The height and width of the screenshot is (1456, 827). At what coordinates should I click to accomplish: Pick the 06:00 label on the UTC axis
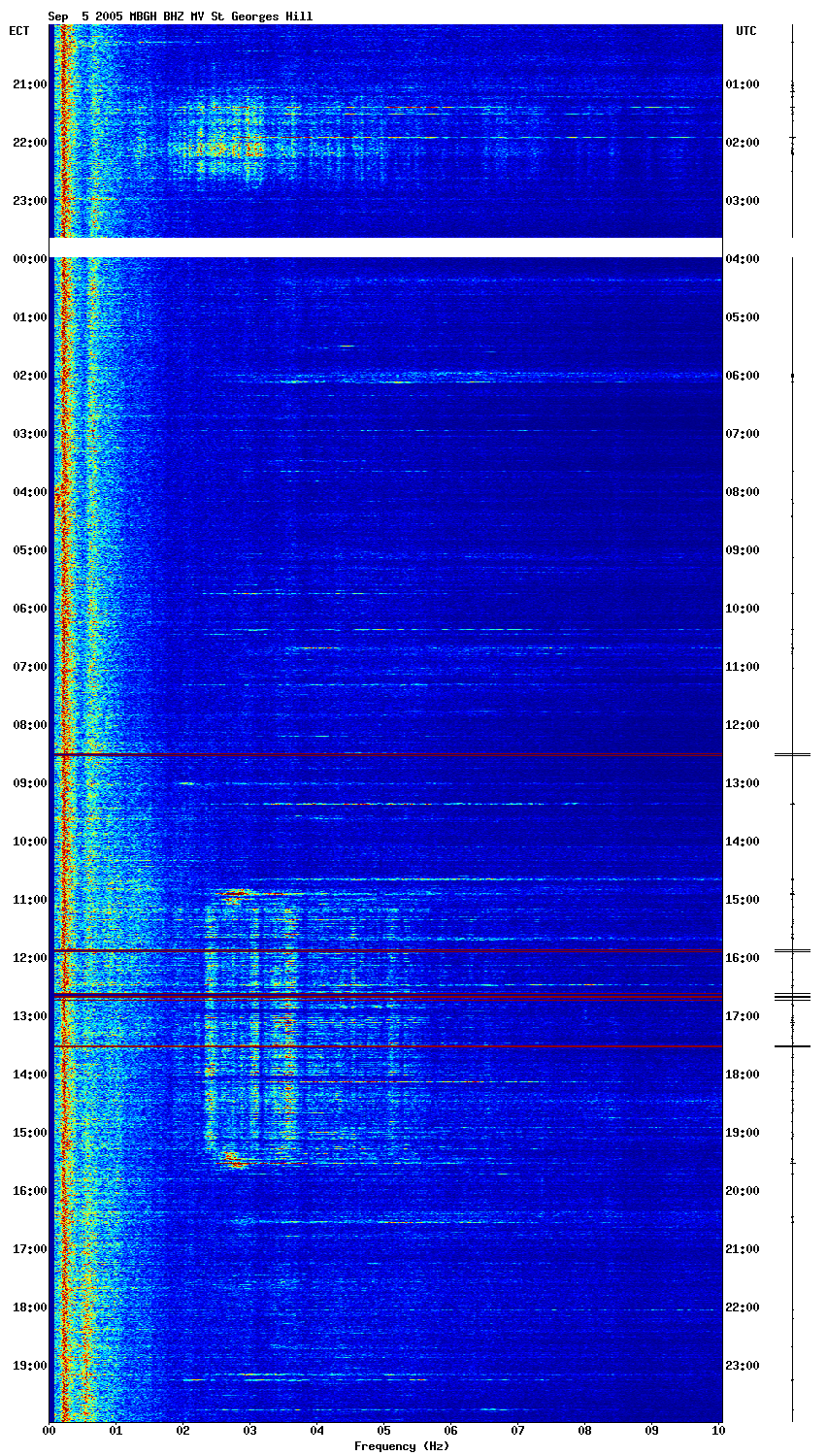[x=743, y=376]
